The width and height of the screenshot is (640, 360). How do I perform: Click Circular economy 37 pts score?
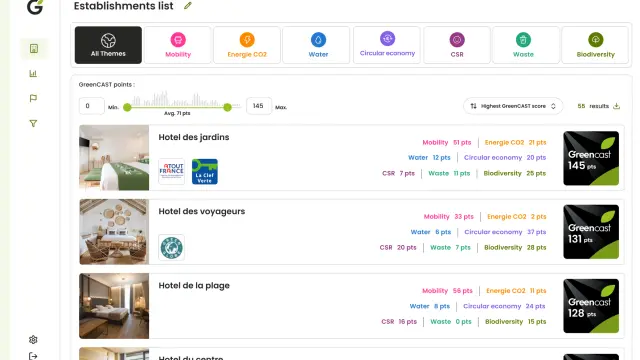(505, 232)
